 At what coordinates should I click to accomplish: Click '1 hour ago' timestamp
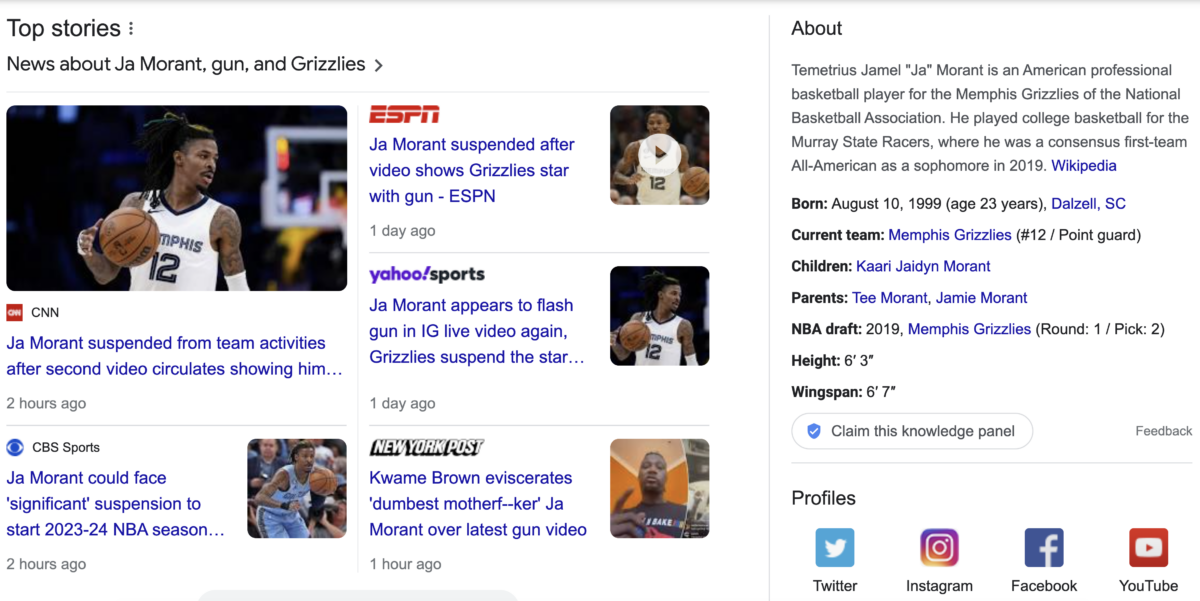coord(405,564)
